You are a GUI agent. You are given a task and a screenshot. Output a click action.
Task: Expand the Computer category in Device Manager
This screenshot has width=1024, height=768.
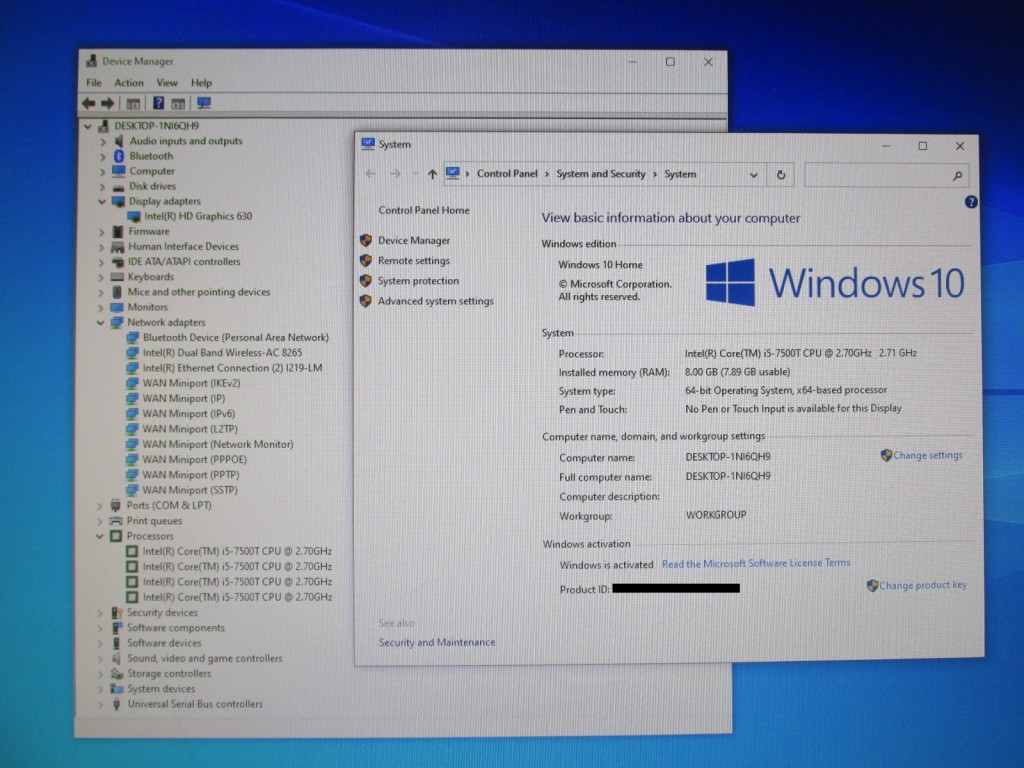[103, 172]
